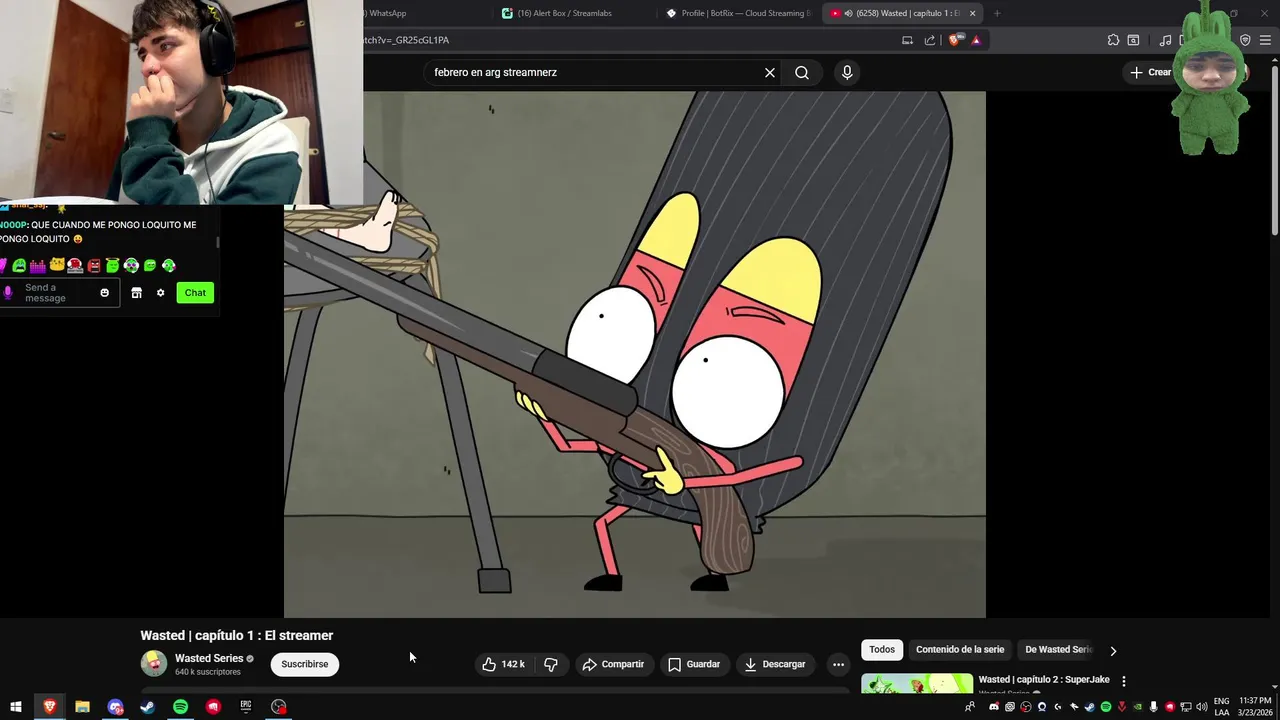Click the Compartir share button
The height and width of the screenshot is (720, 1280).
(x=614, y=664)
